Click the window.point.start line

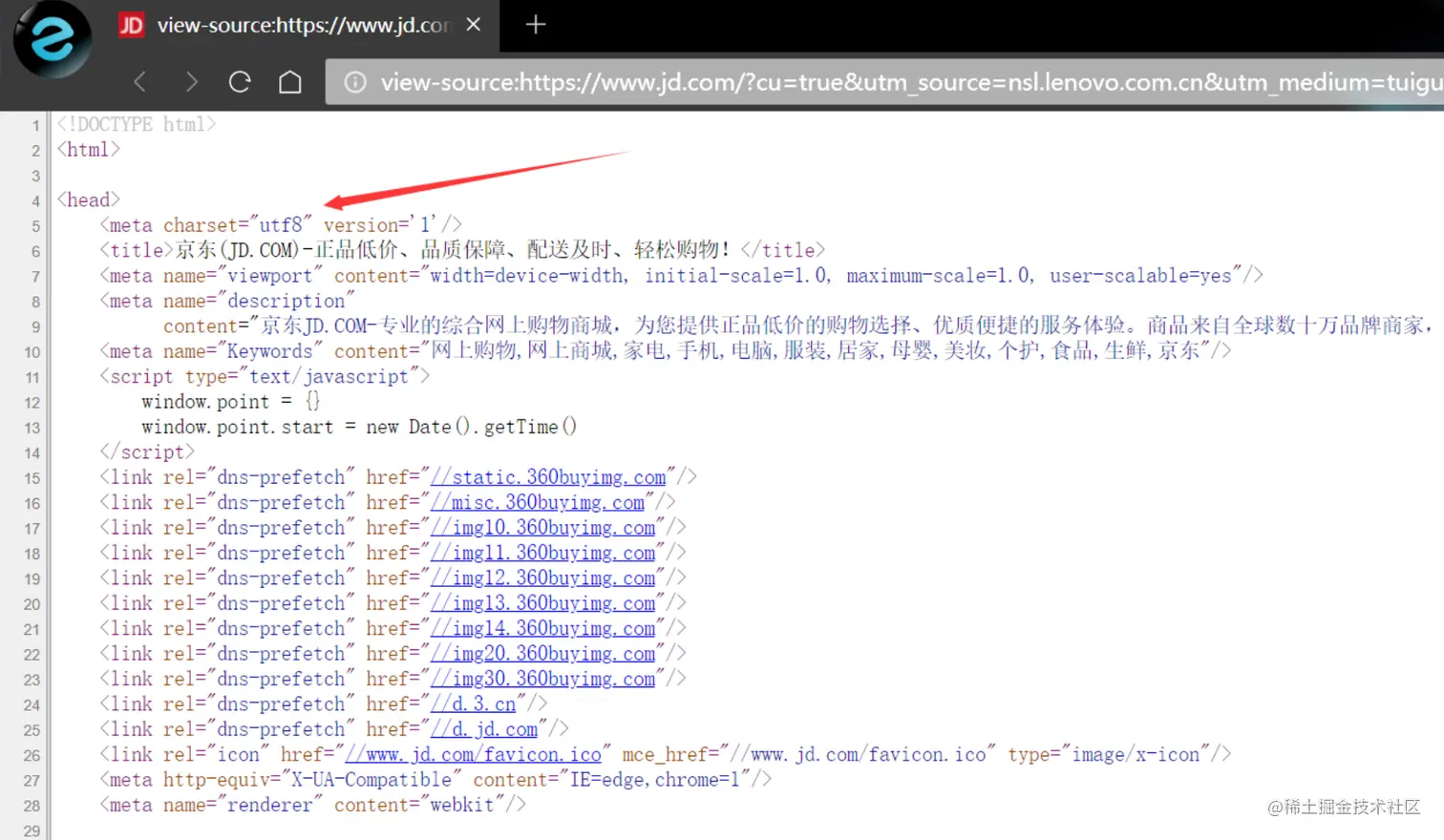click(x=359, y=427)
